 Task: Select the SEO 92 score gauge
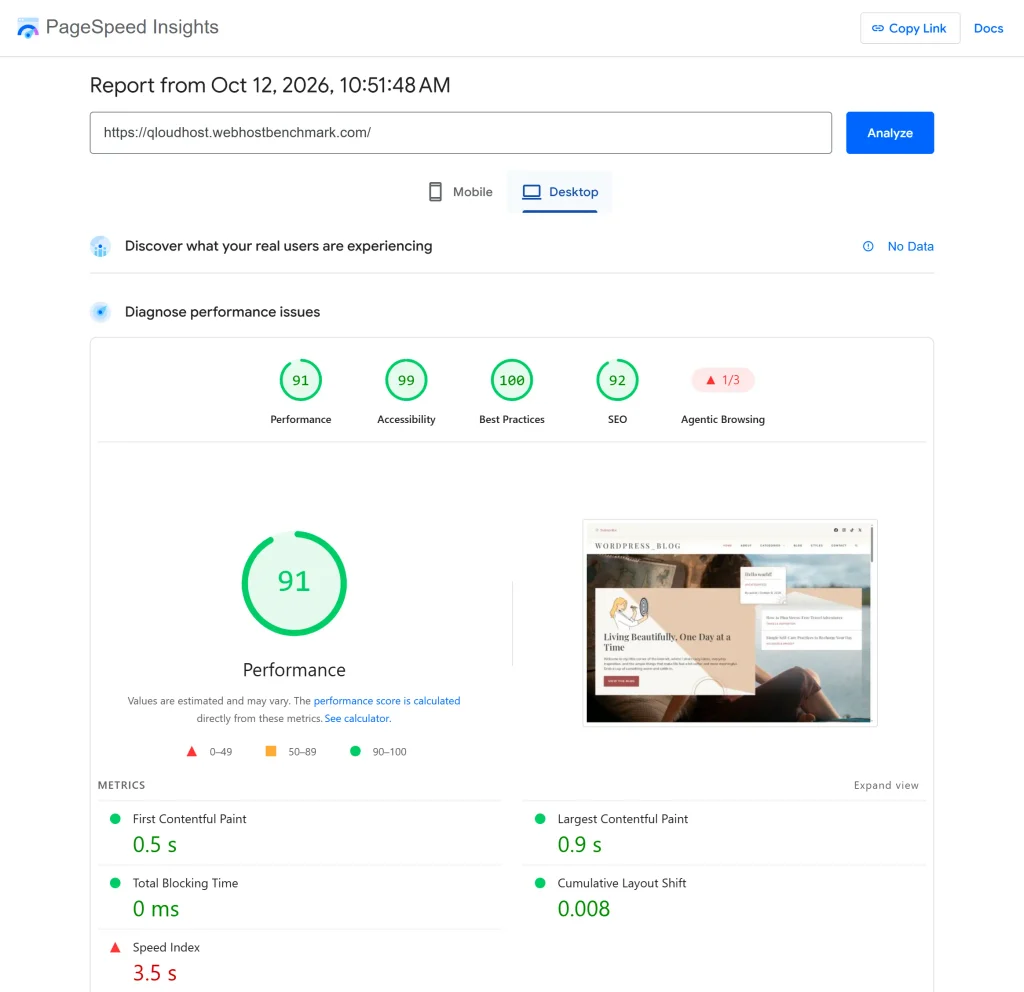pos(617,380)
